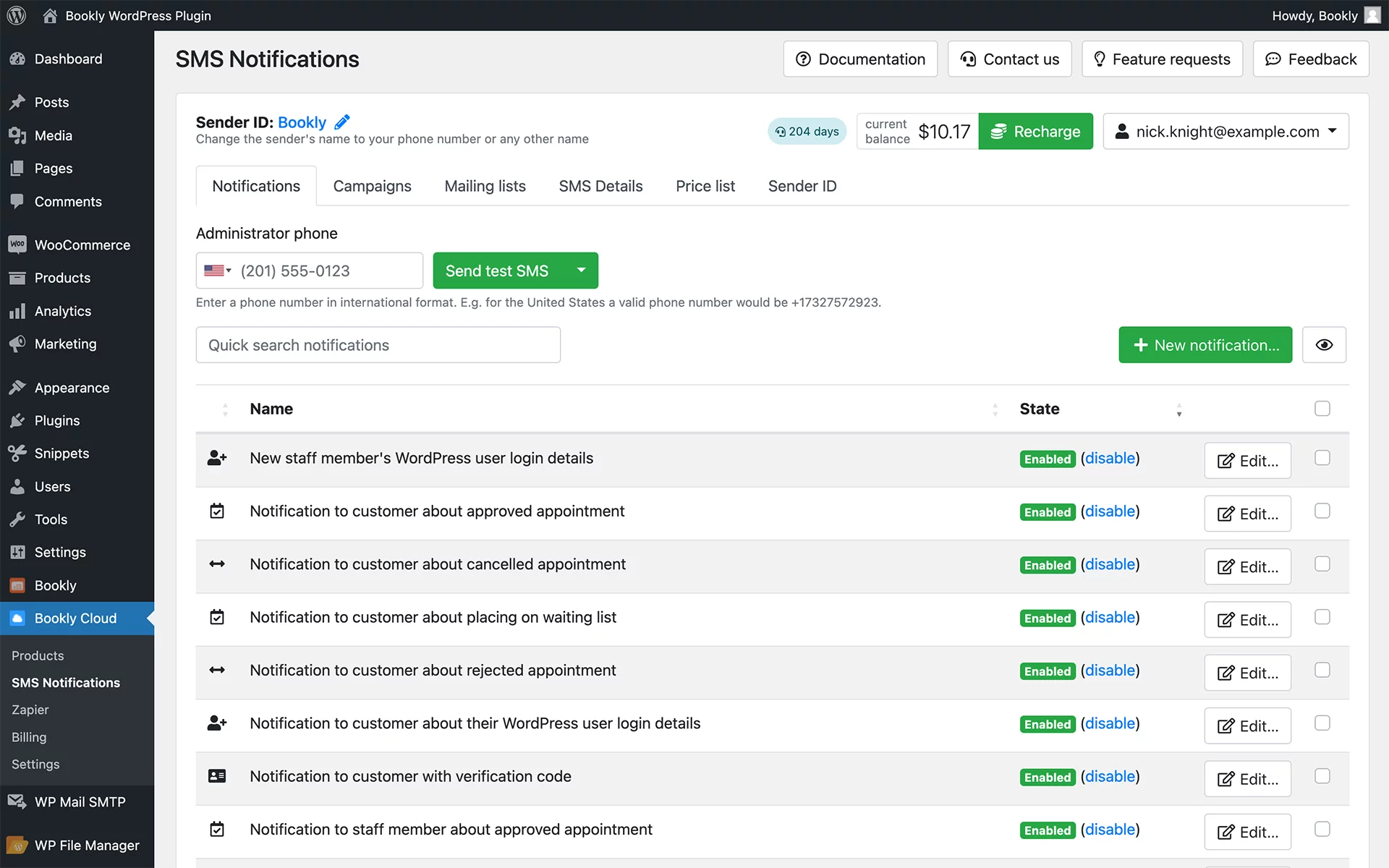Click the user-plus icon of New staff member's row
The height and width of the screenshot is (868, 1389).
tap(217, 458)
